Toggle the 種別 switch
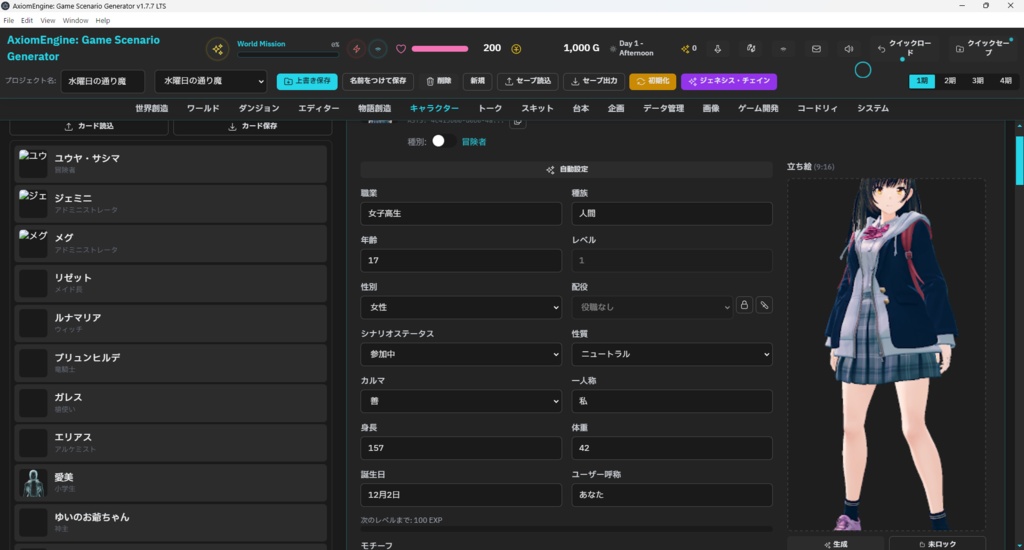 [x=443, y=141]
